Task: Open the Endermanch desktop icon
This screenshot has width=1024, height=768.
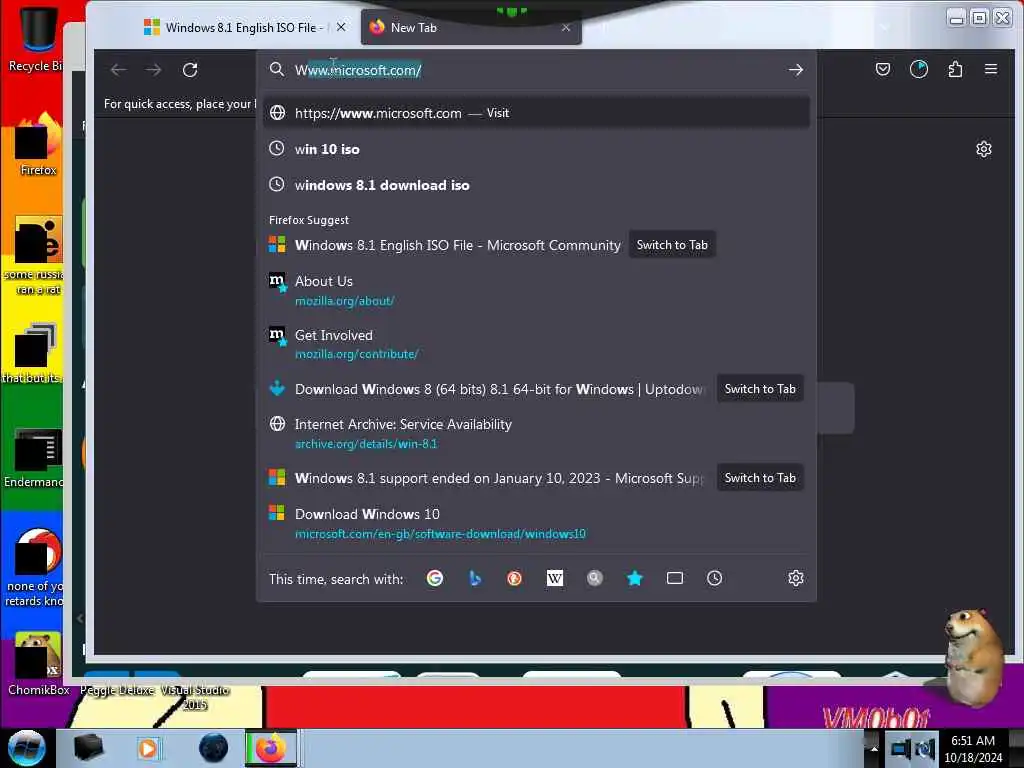Action: 37,457
